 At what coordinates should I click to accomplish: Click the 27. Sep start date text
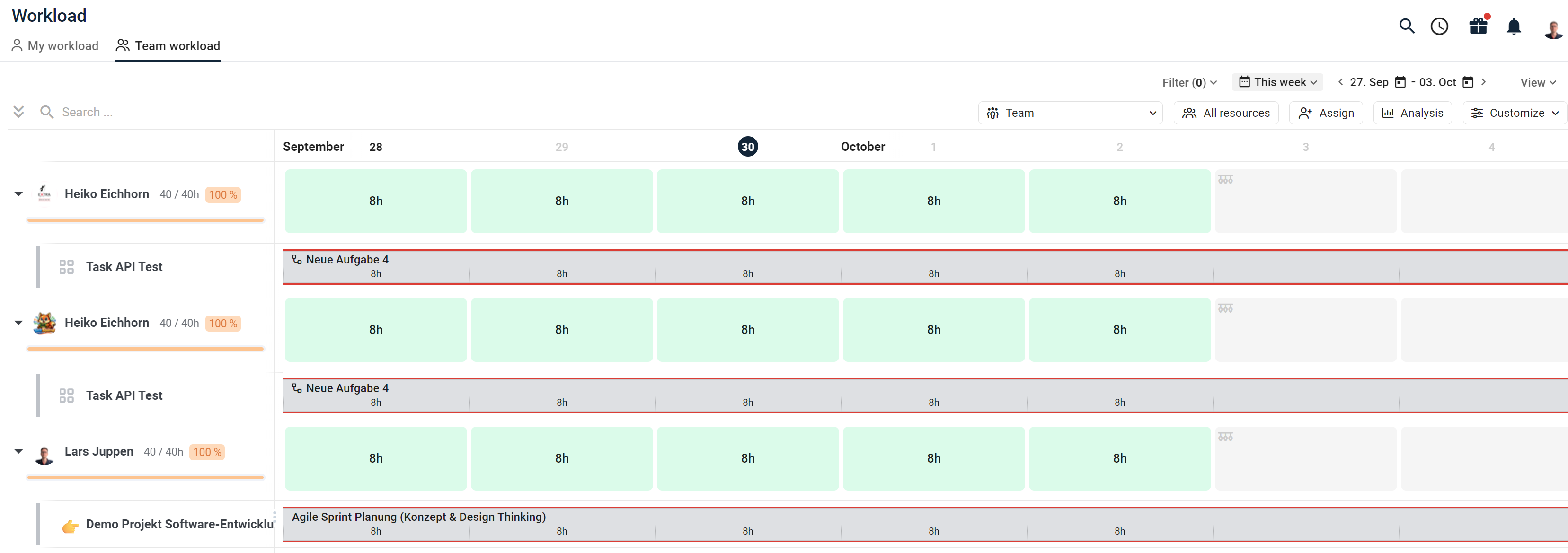[1369, 82]
